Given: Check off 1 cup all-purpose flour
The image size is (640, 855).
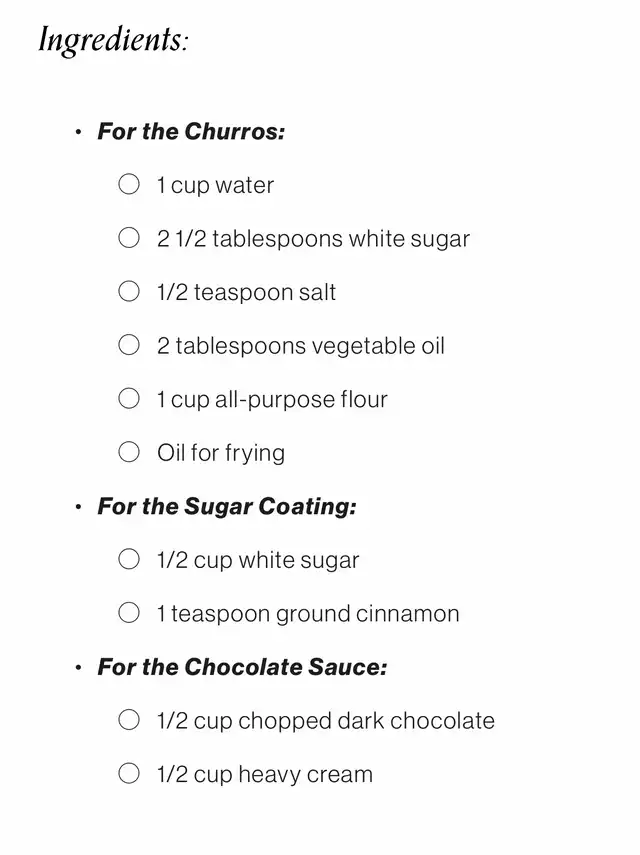Looking at the screenshot, I should [x=129, y=398].
